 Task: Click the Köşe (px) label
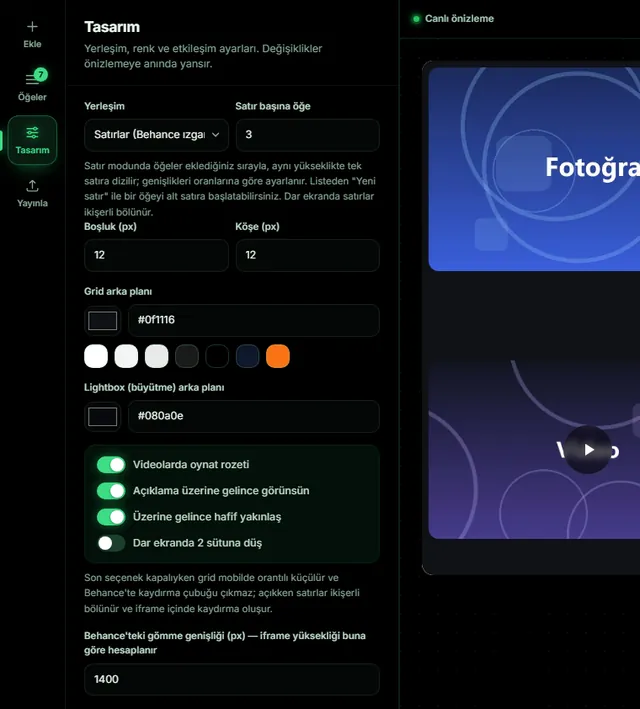click(257, 227)
